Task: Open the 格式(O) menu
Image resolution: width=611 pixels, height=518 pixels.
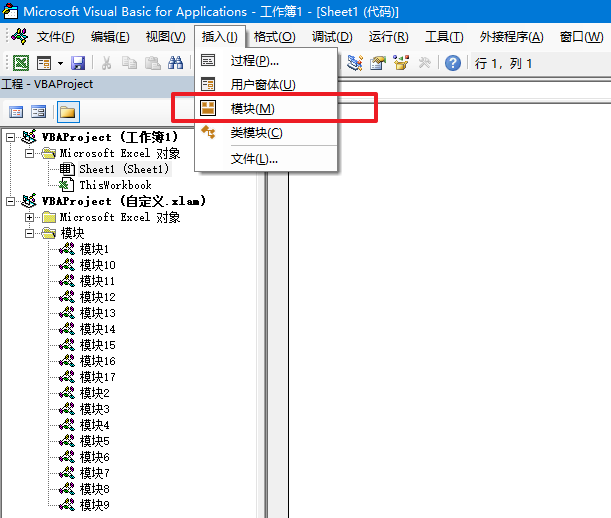Action: pos(275,37)
